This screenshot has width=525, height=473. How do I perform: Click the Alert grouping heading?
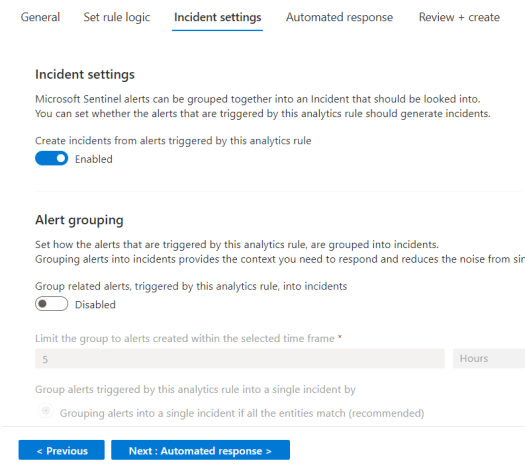coord(79,220)
